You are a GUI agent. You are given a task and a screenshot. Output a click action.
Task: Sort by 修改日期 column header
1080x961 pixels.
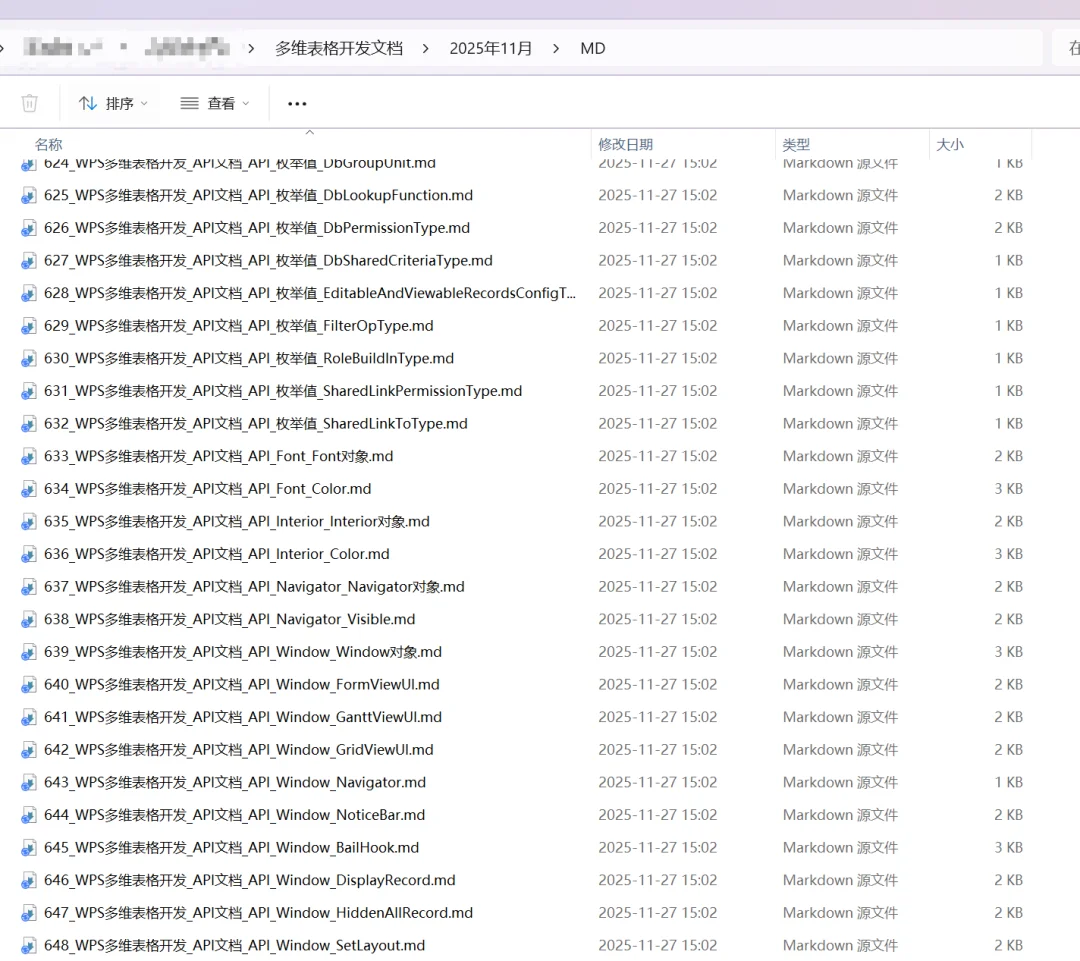click(625, 145)
